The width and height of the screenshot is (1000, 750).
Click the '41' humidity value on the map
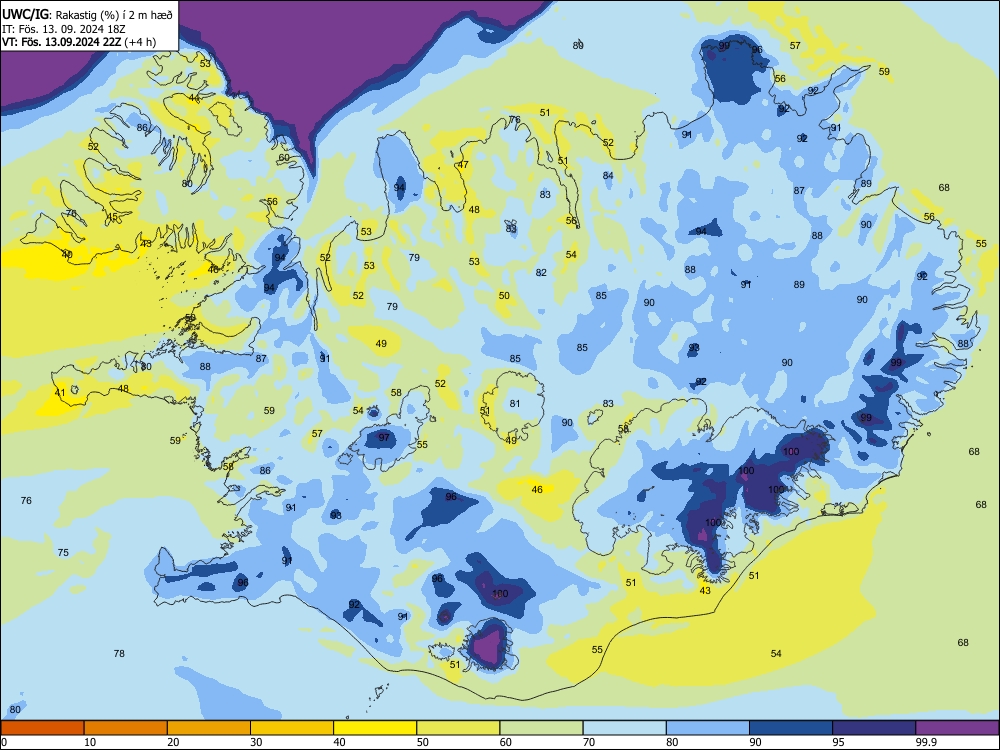(x=60, y=393)
